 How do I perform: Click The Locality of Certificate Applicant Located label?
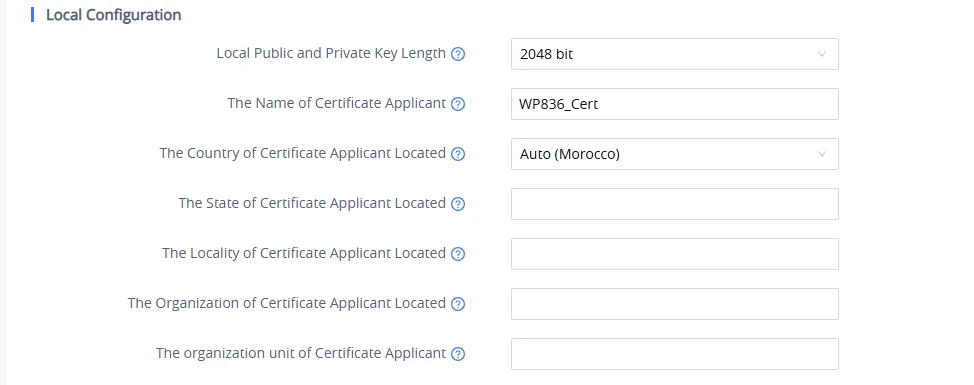tap(304, 253)
